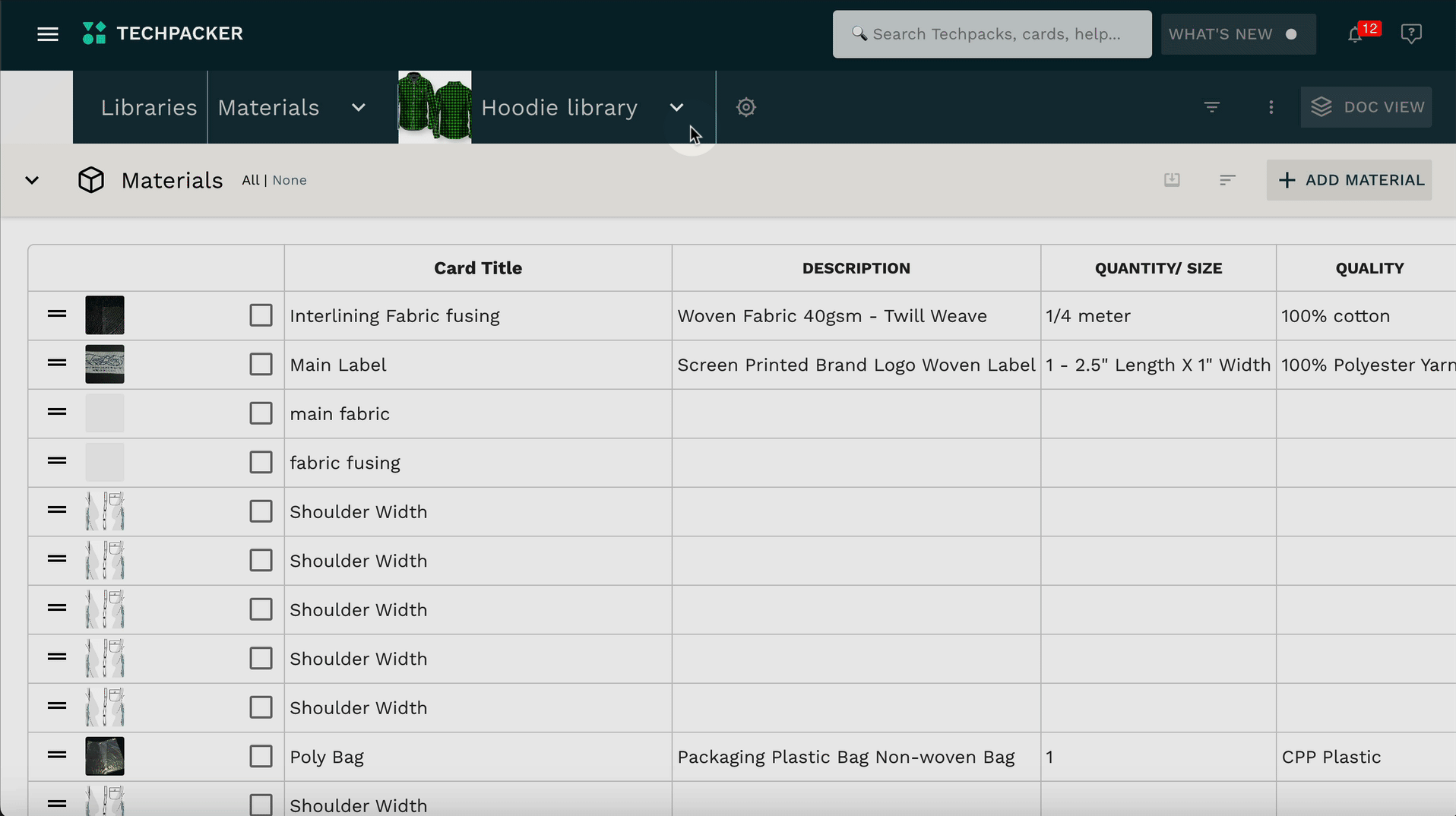Open the main fabric empty thumbnail
Screen dimensions: 1456x816
click(105, 413)
